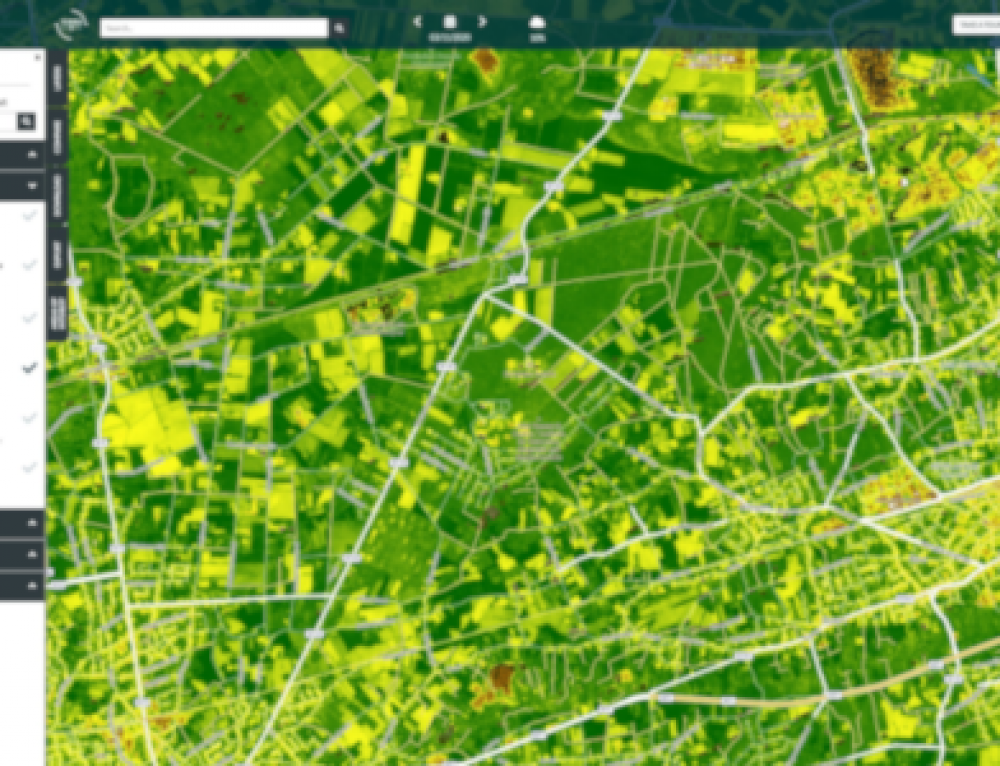Screen dimensions: 1000x766
Task: Click the cloud coverage icon in top bar
Action: pos(536,22)
